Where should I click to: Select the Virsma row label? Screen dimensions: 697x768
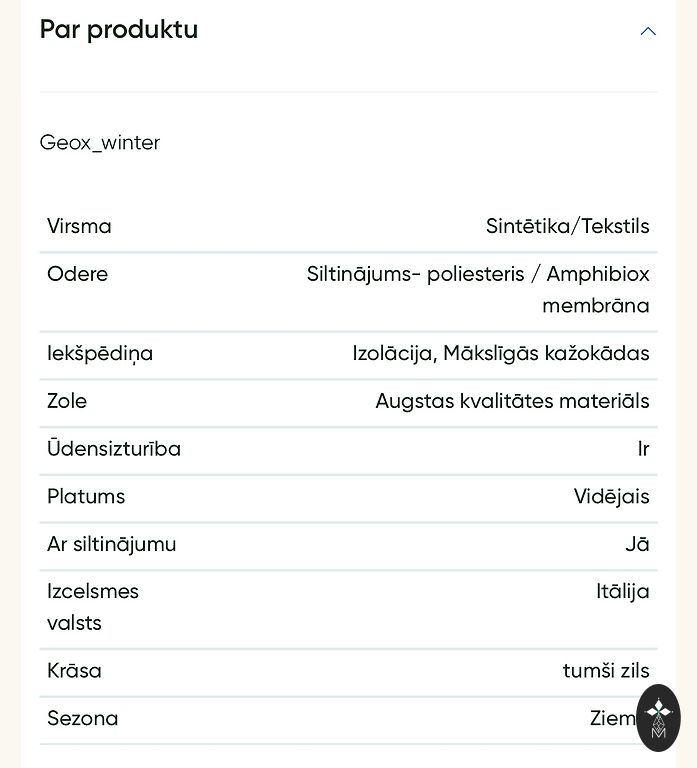tap(79, 226)
